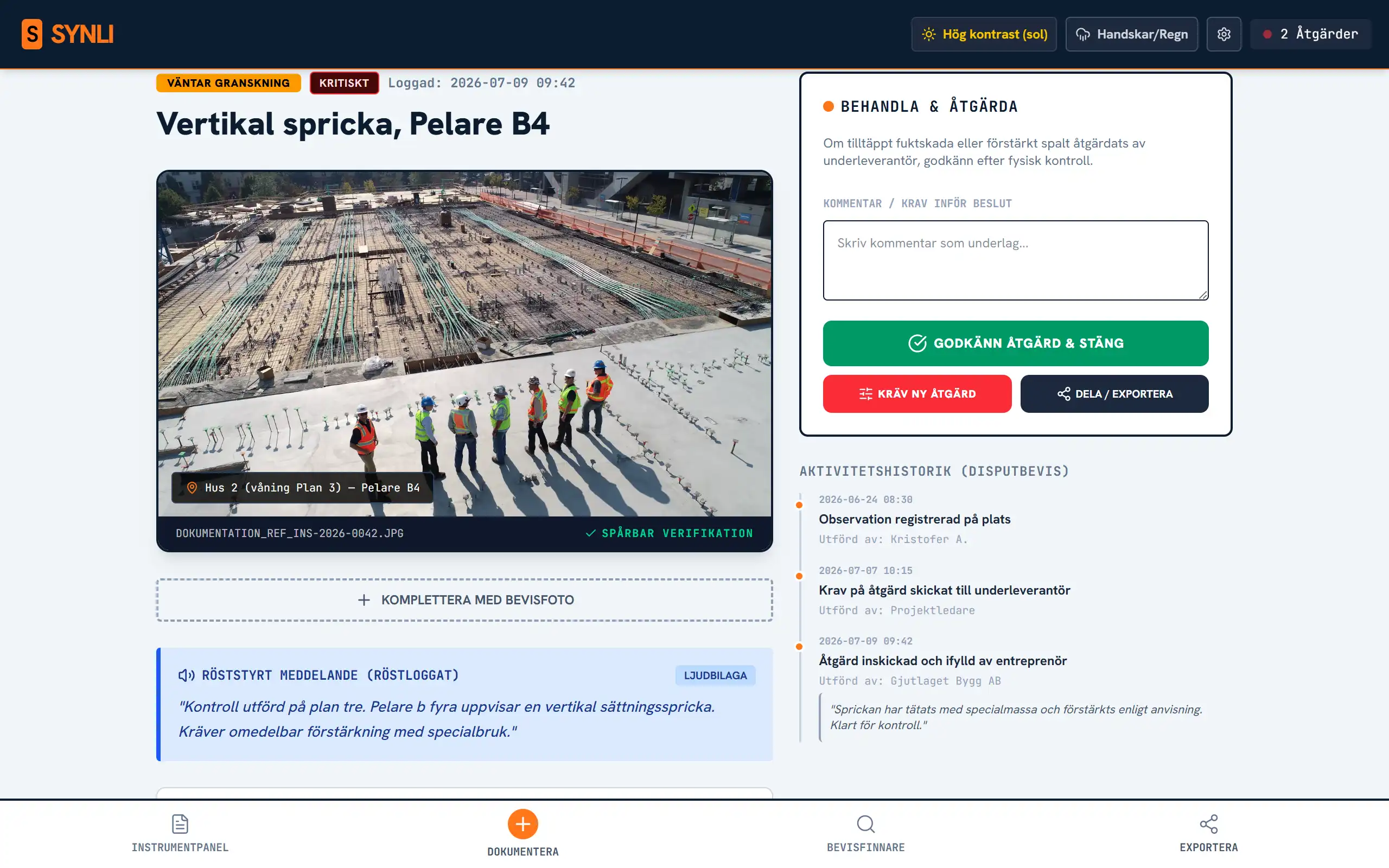Click AKTIVITETSHISTORIK (DISPUTBEVIS) heading
Viewport: 1389px width, 868px height.
click(934, 471)
